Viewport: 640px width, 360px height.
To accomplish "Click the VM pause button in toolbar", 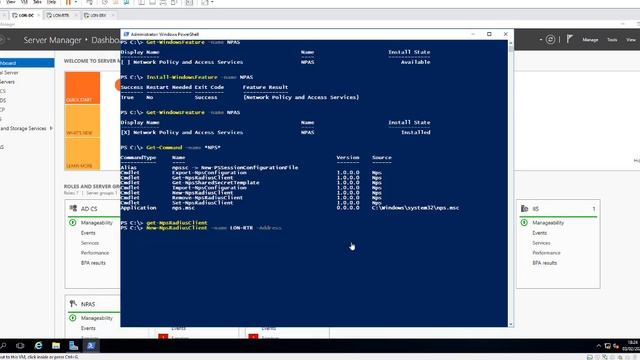I will [x=68, y=2].
